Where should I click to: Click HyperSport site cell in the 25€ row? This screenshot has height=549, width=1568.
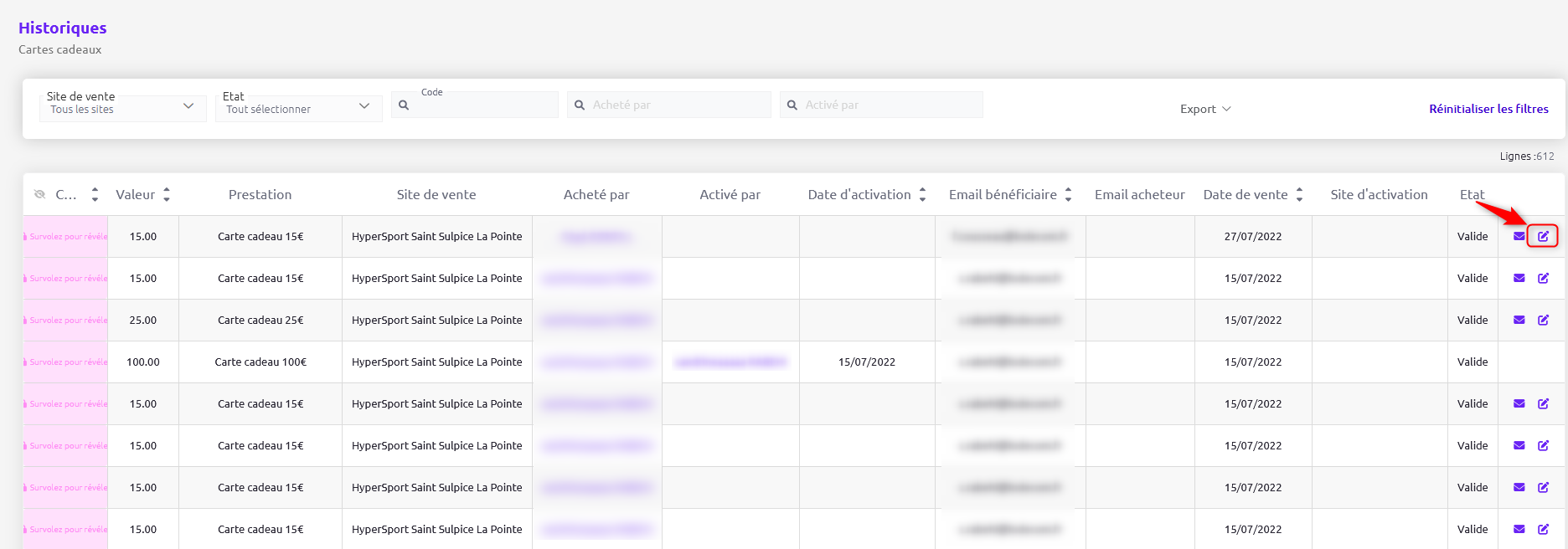coord(437,321)
